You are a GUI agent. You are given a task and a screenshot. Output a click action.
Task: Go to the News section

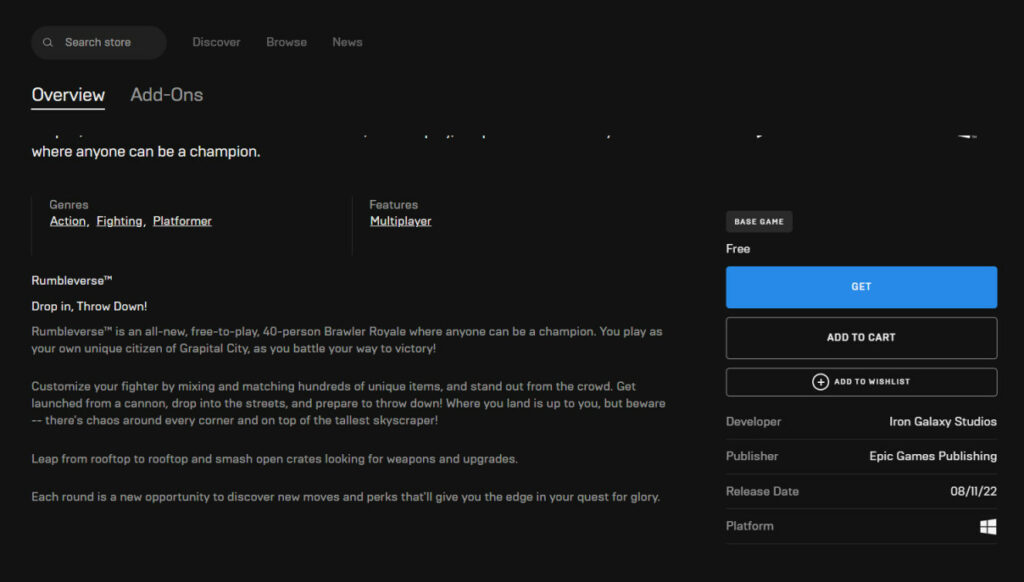tap(347, 42)
